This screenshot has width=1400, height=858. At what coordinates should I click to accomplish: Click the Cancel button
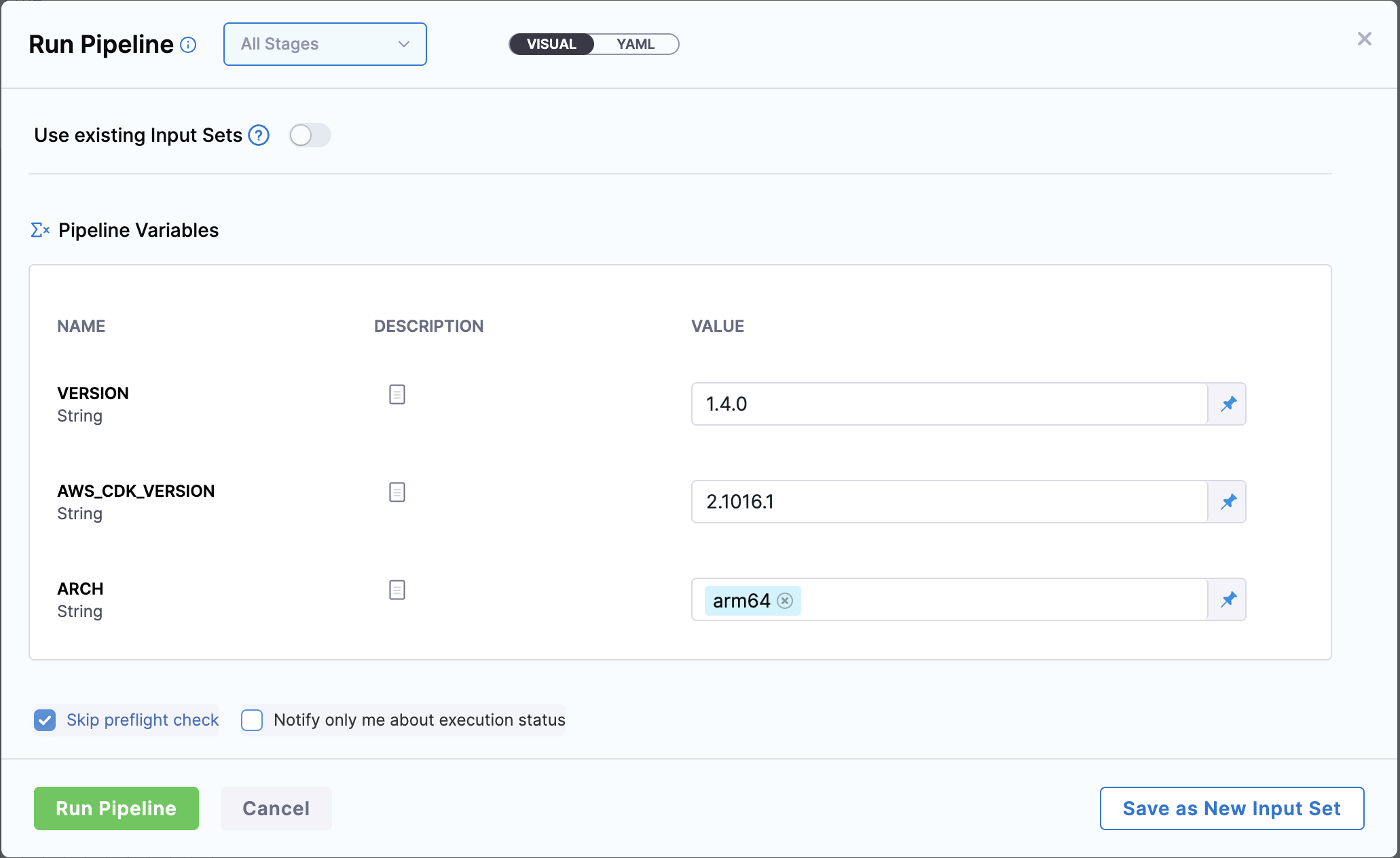276,808
